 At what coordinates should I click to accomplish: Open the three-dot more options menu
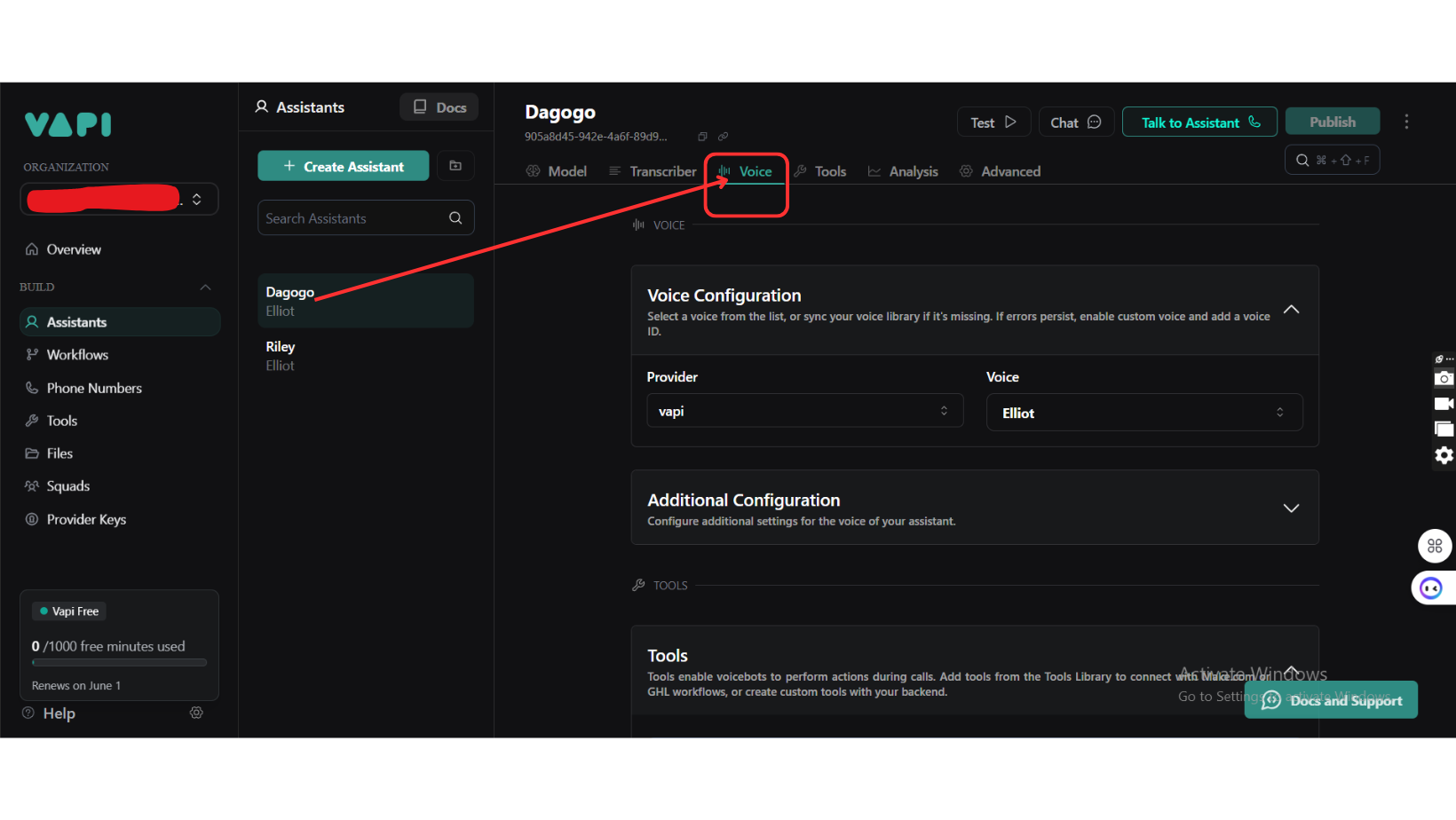(x=1405, y=122)
